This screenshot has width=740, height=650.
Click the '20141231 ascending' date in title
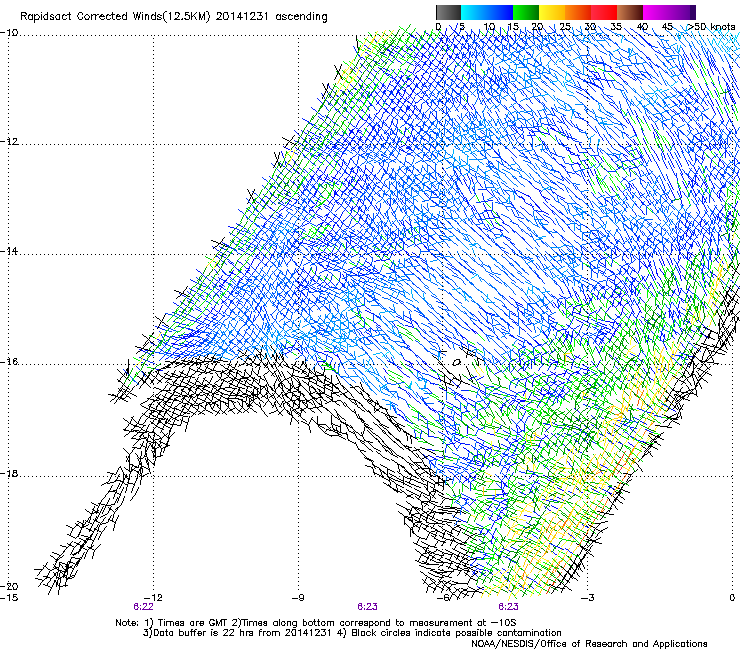tap(271, 17)
